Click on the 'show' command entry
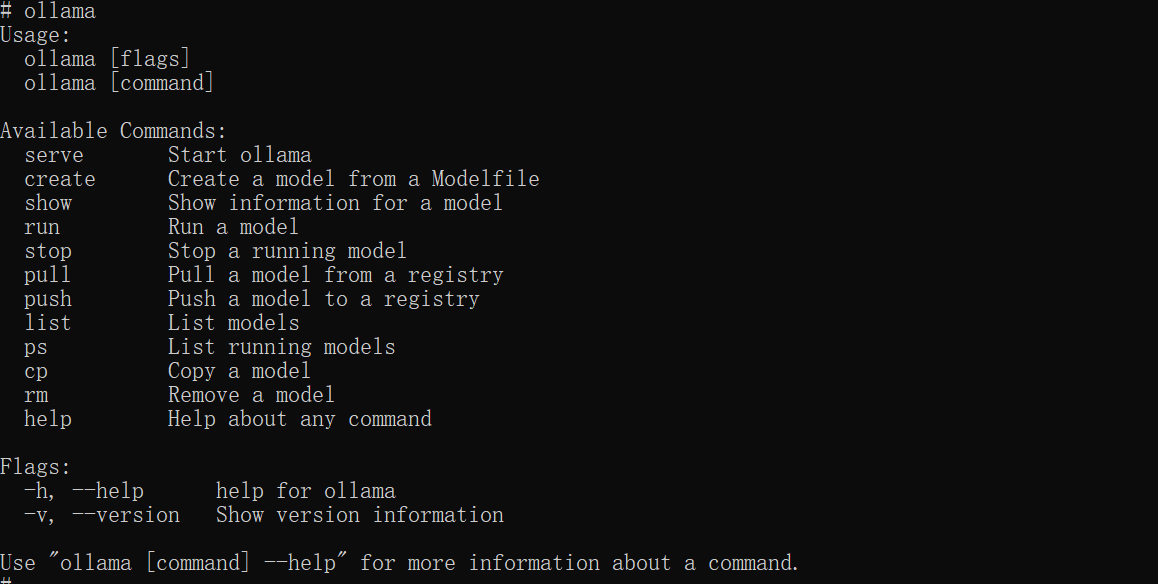1158x584 pixels. tap(48, 203)
